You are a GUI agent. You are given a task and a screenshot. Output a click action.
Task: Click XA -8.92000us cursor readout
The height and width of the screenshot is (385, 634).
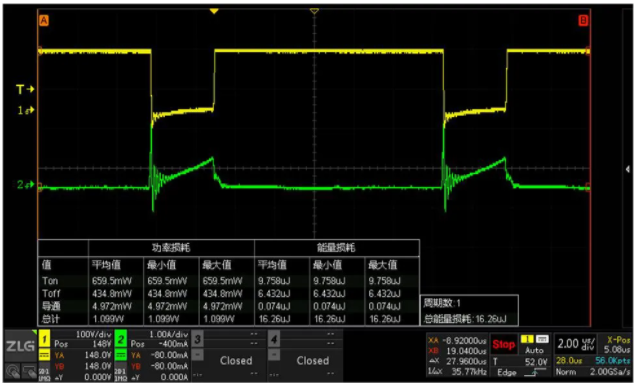pos(458,340)
